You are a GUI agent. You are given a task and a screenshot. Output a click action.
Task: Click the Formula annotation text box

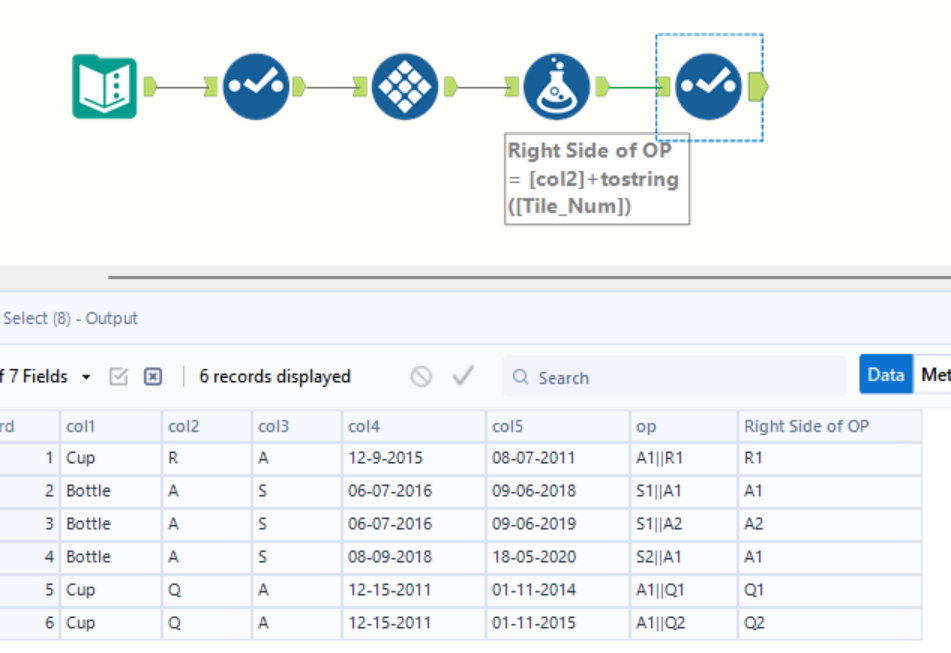tap(596, 180)
